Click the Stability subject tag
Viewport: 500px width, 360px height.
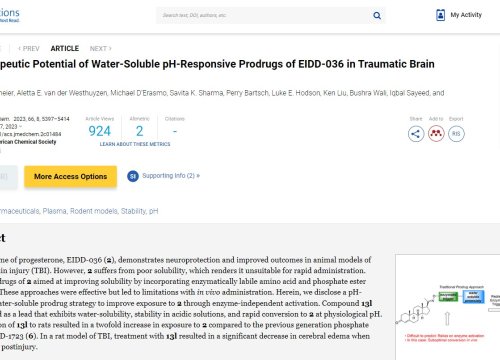133,211
